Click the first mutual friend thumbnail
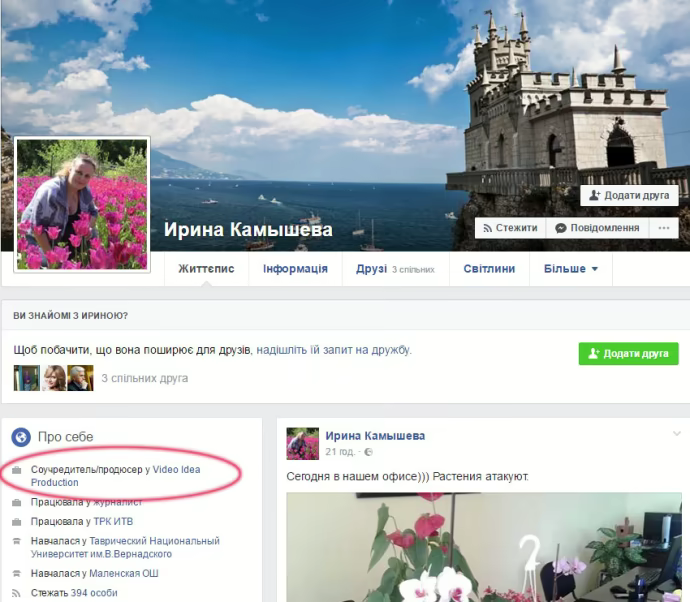Viewport: 690px width, 602px height. [27, 378]
